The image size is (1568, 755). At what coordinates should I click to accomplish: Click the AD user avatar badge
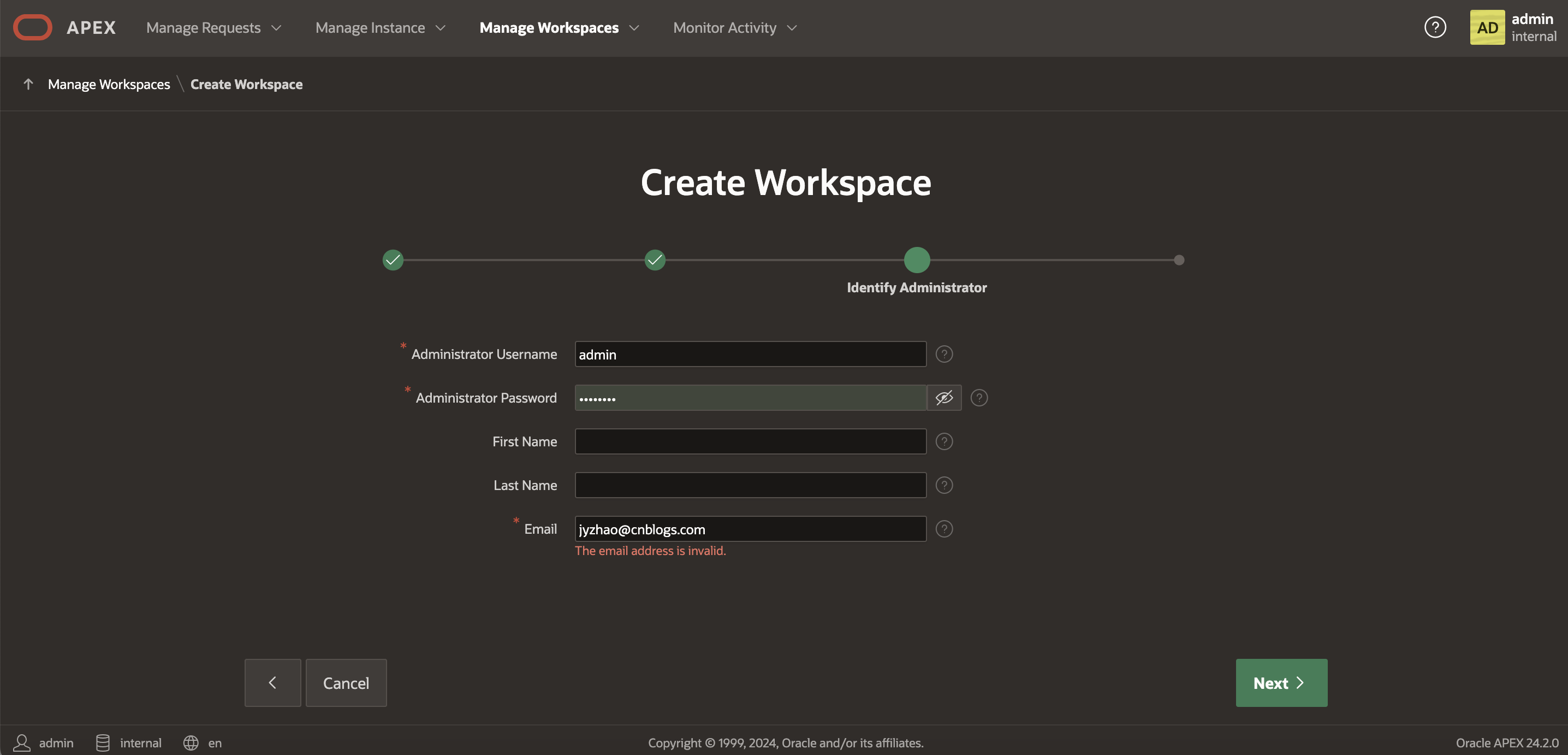(1487, 27)
